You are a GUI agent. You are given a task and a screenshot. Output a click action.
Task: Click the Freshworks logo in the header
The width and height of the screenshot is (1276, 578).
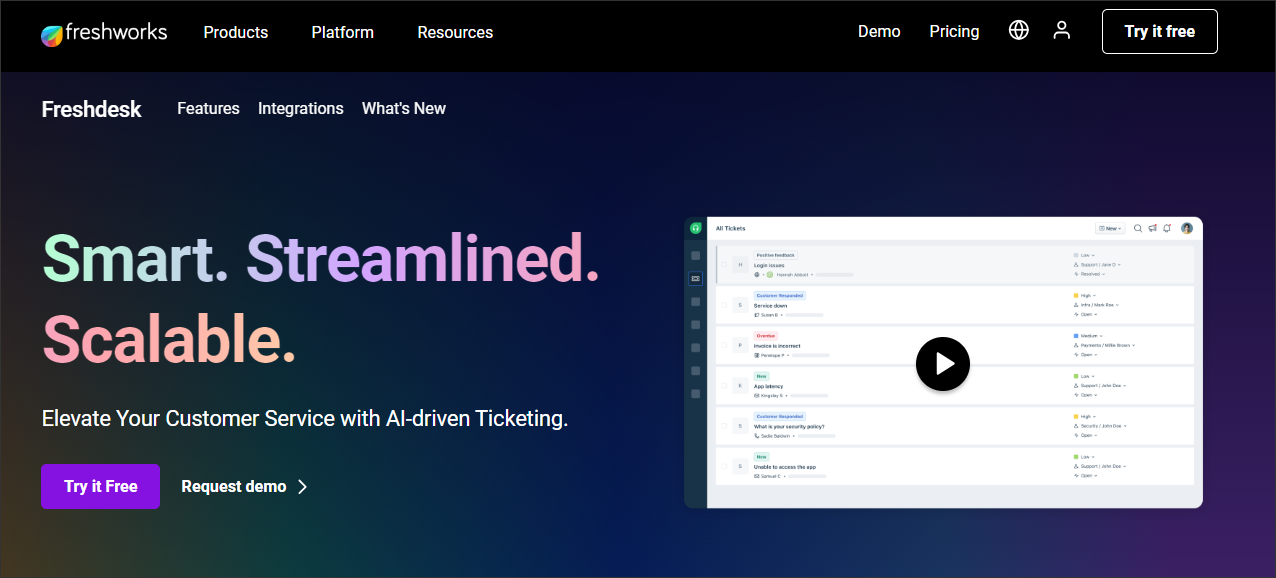[104, 33]
